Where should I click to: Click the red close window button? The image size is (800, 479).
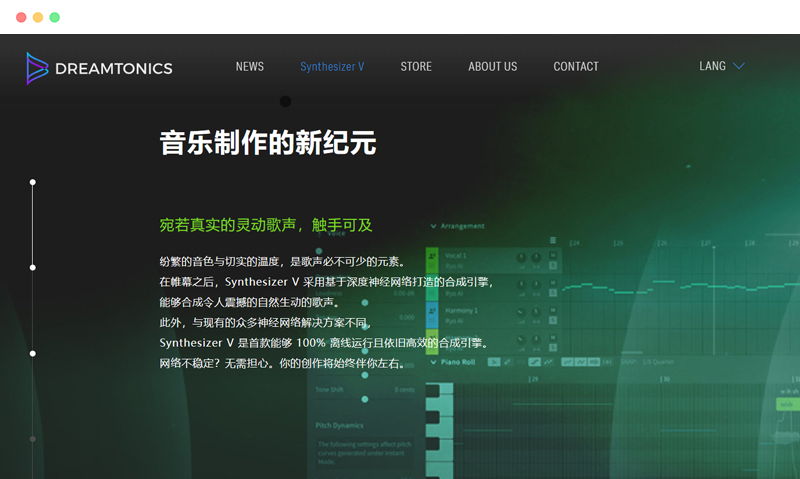click(21, 17)
